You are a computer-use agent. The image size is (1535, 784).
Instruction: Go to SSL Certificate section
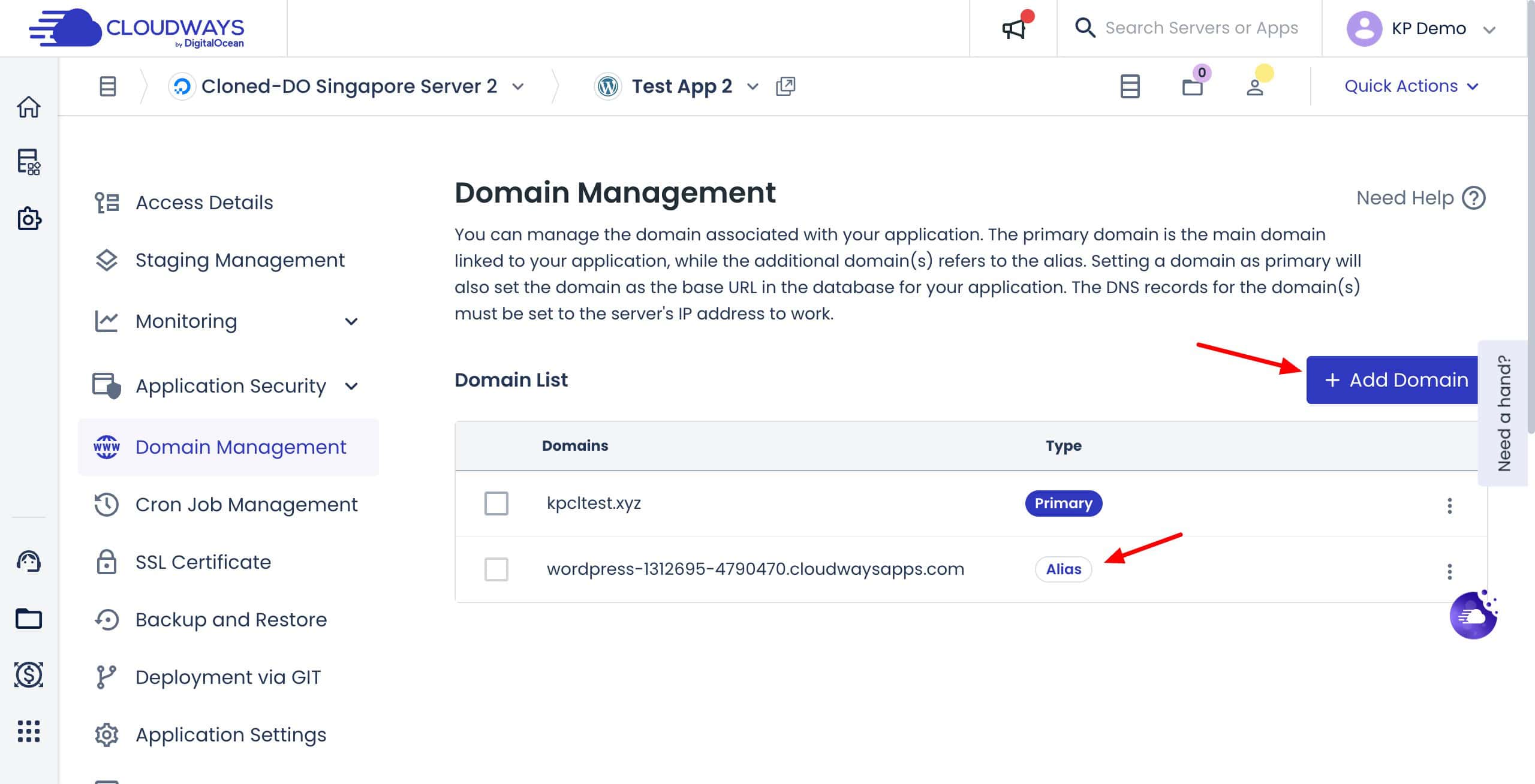coord(203,562)
